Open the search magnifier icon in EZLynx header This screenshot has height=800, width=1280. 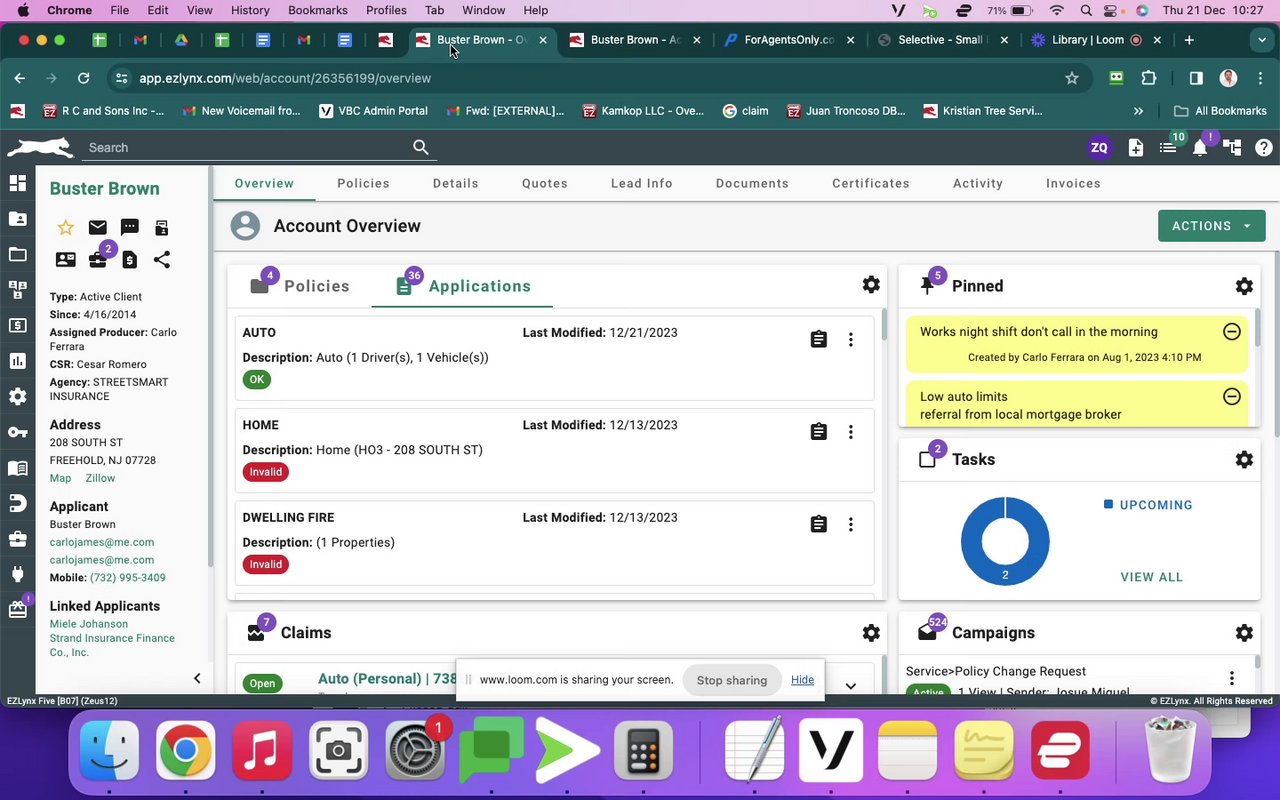coord(421,147)
